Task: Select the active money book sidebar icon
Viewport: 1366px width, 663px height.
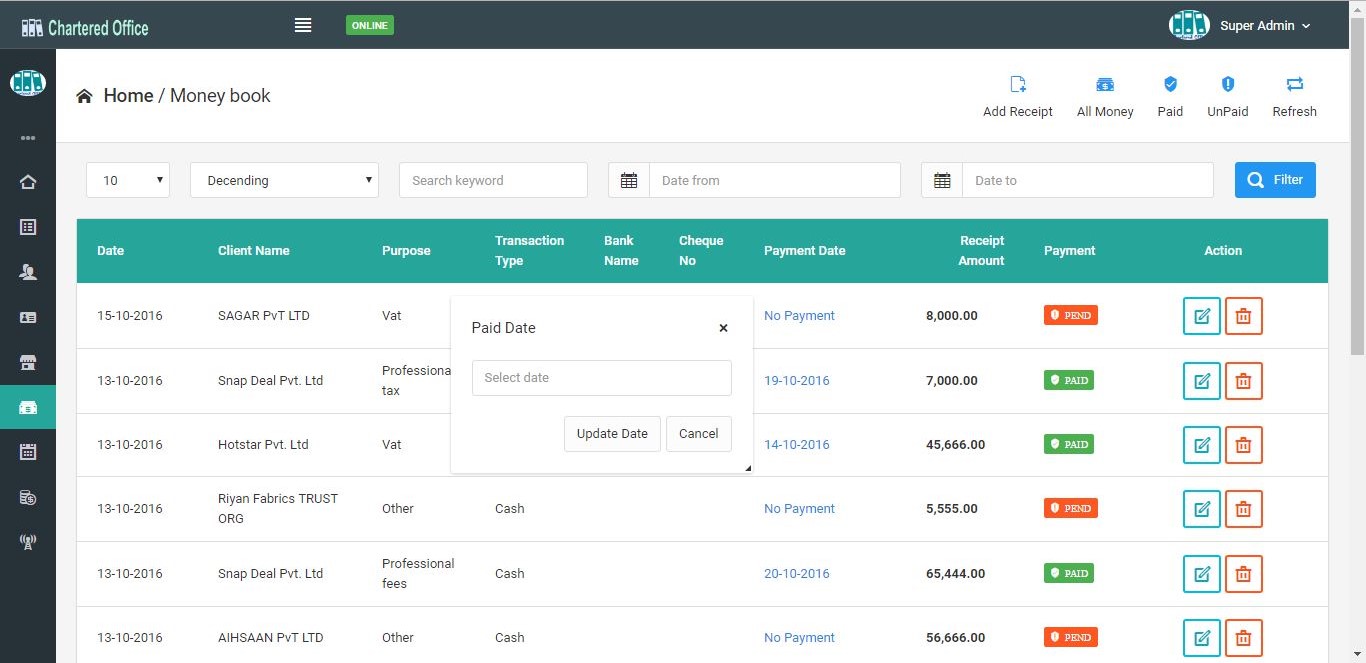Action: [x=28, y=407]
